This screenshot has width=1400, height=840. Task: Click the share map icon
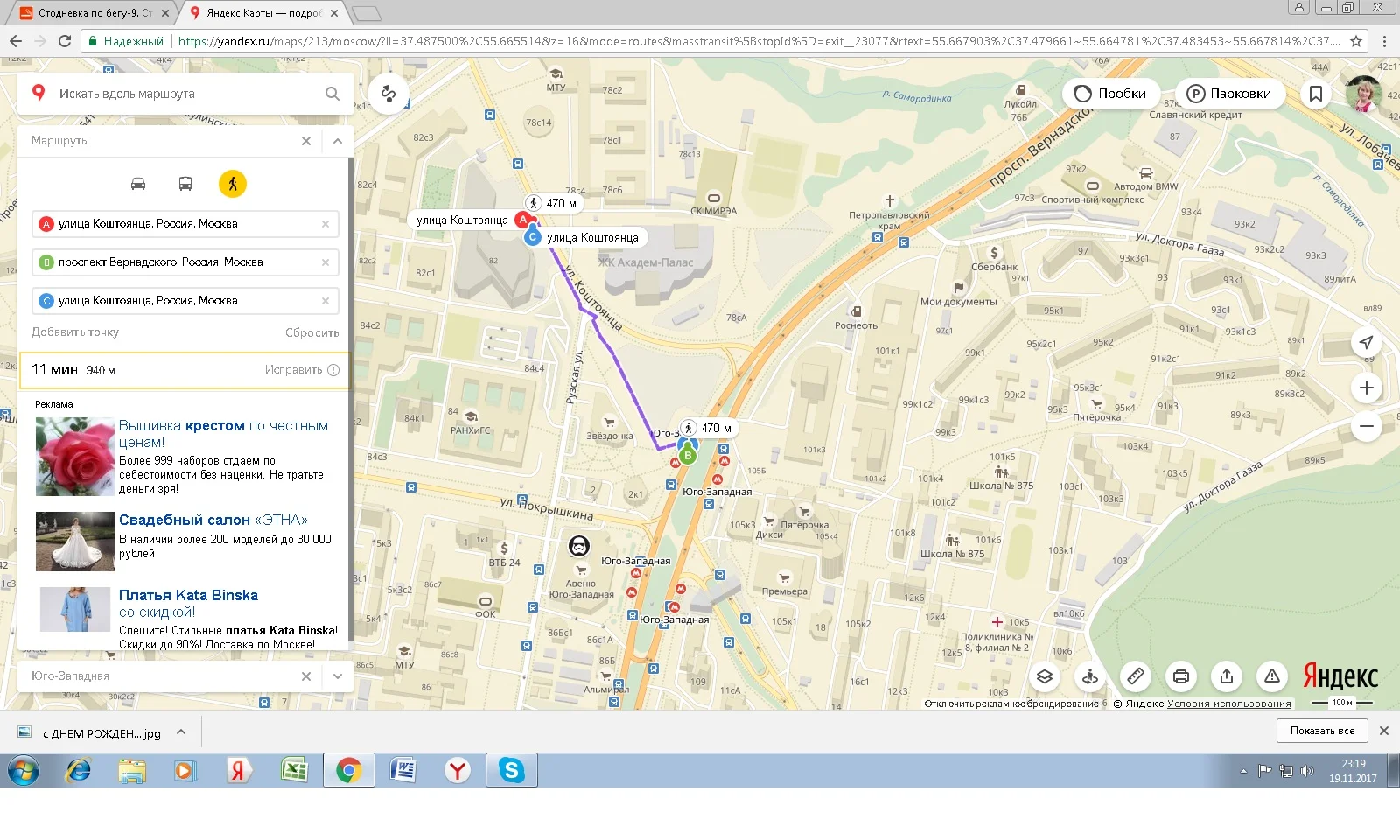[x=1227, y=675]
